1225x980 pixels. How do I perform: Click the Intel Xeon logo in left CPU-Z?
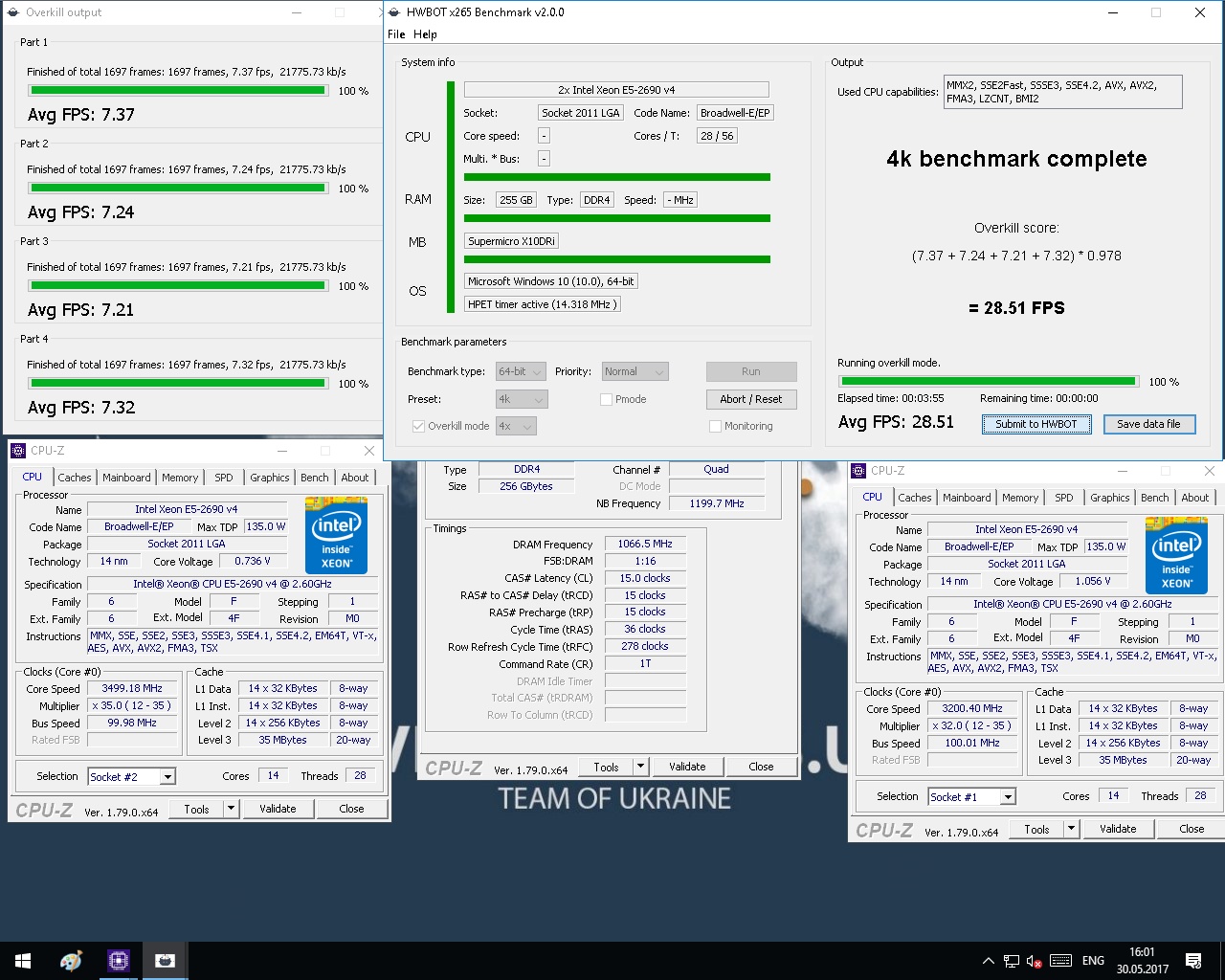pos(336,535)
